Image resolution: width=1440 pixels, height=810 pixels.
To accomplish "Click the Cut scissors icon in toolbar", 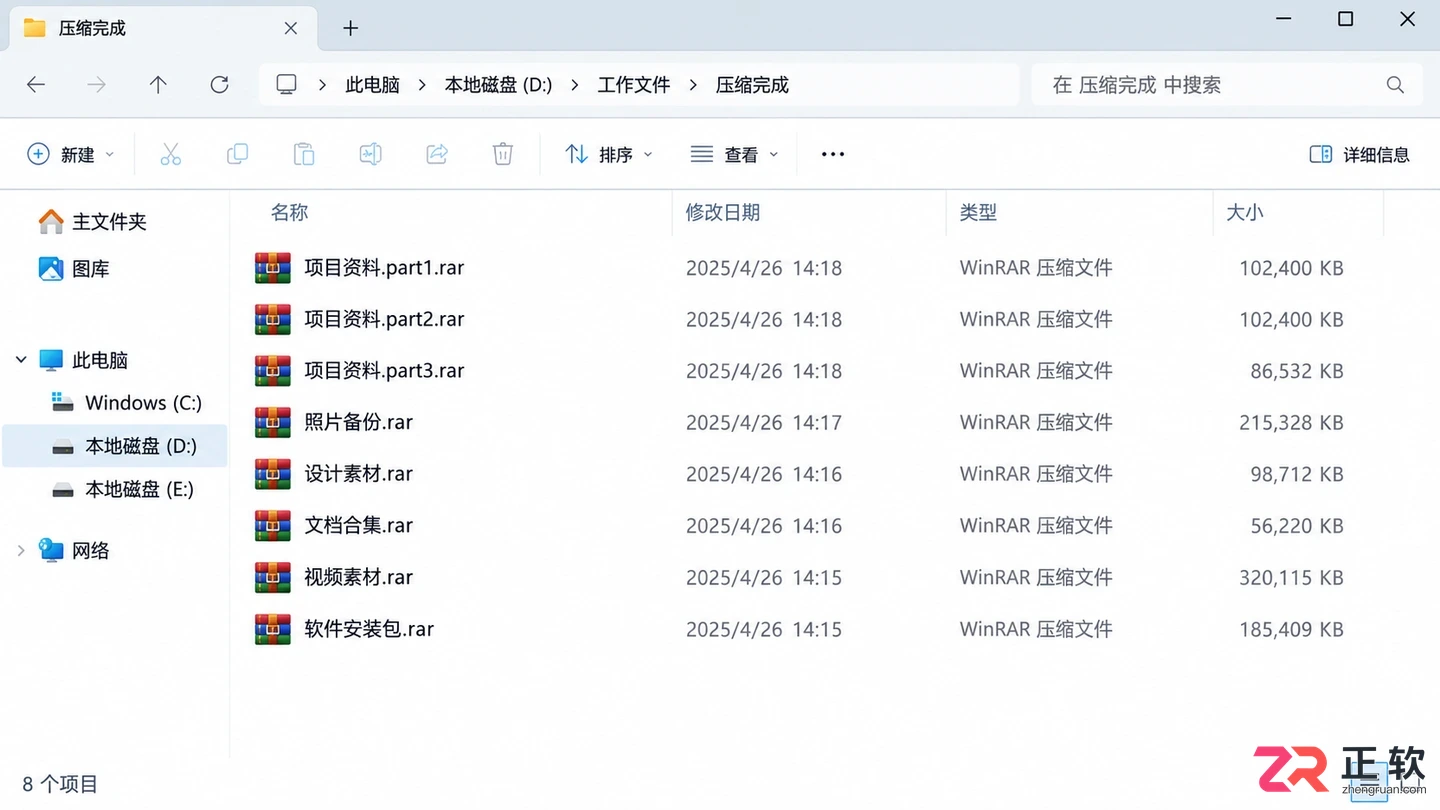I will pyautogui.click(x=171, y=154).
